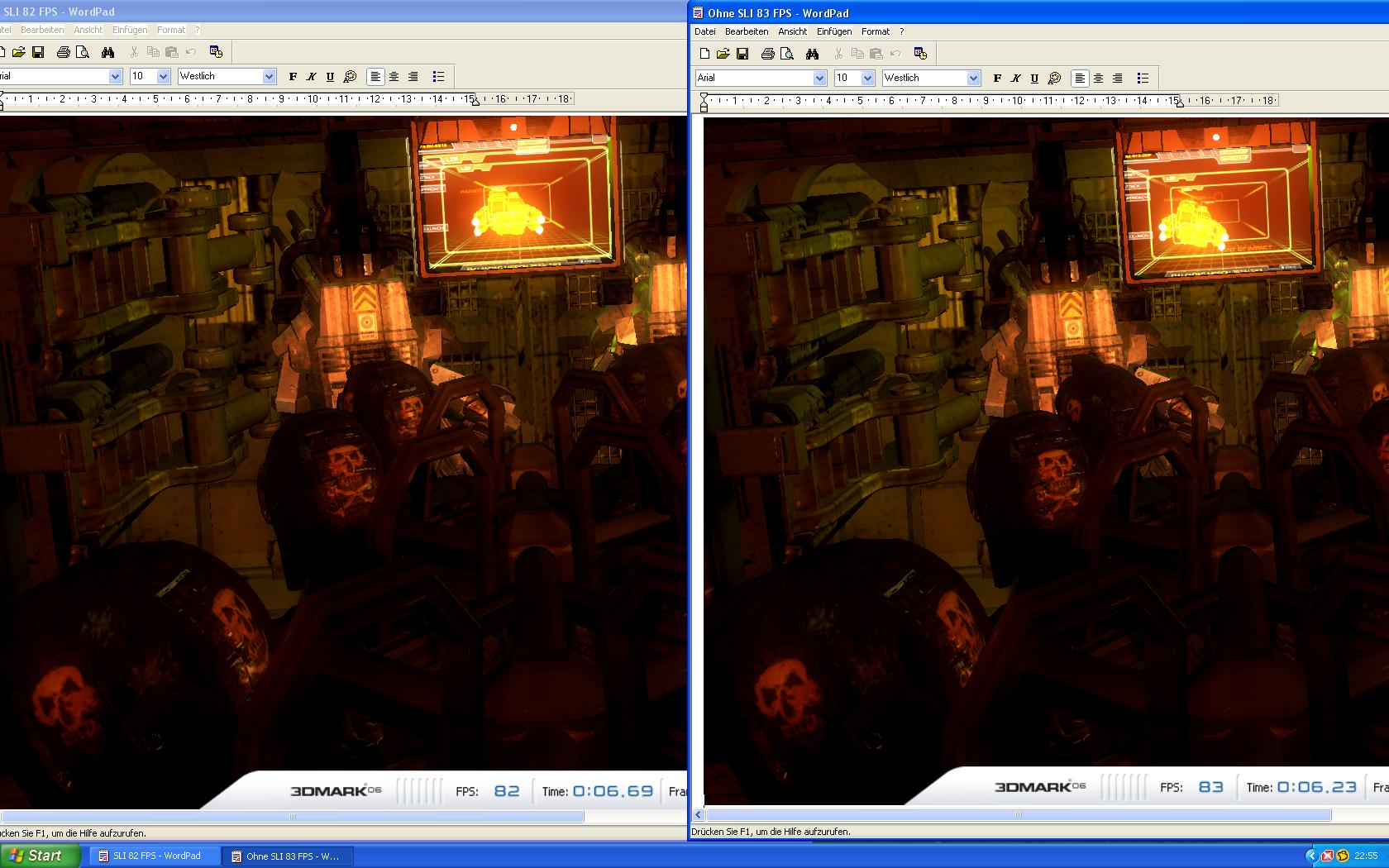Center-align text in Ohne SLI 83 FPS window

tap(1099, 78)
